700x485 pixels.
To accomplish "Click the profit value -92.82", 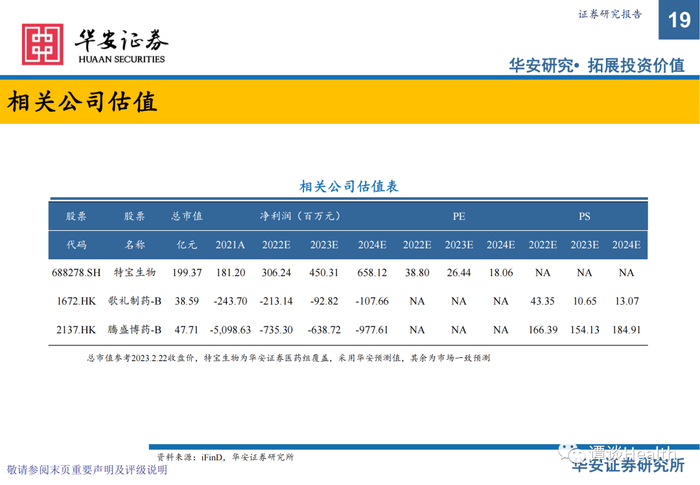I will (324, 301).
